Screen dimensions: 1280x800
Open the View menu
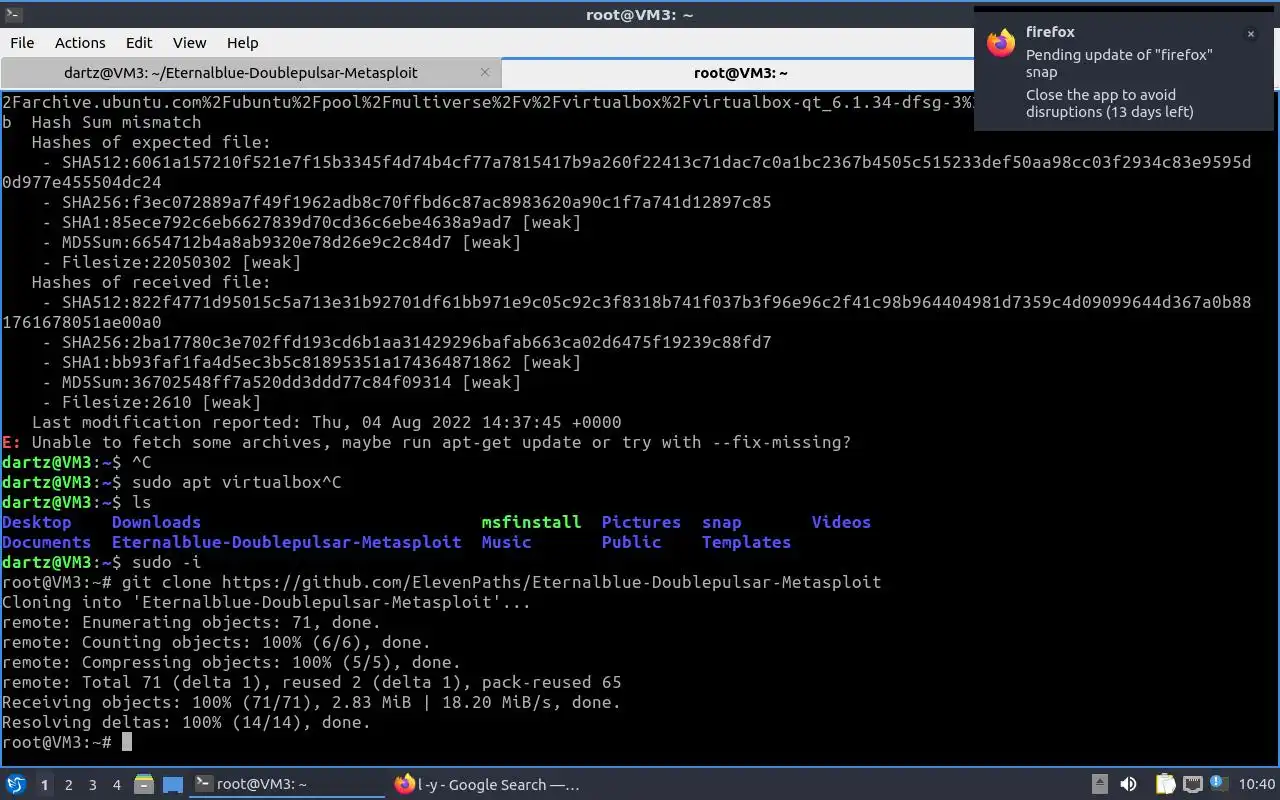coord(189,43)
